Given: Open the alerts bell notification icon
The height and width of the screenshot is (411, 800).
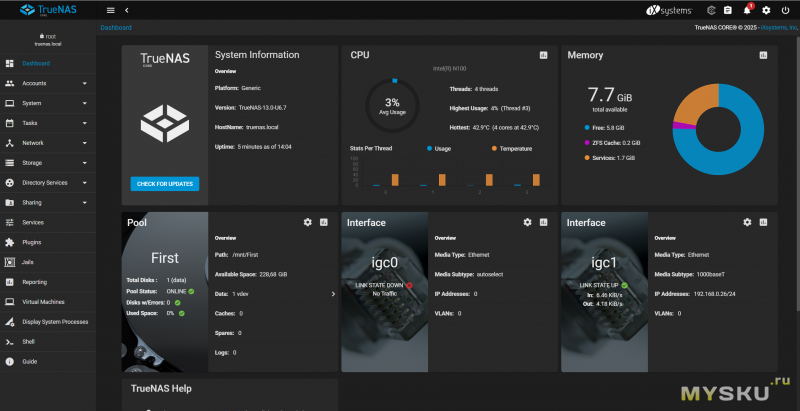Looking at the screenshot, I should [747, 10].
